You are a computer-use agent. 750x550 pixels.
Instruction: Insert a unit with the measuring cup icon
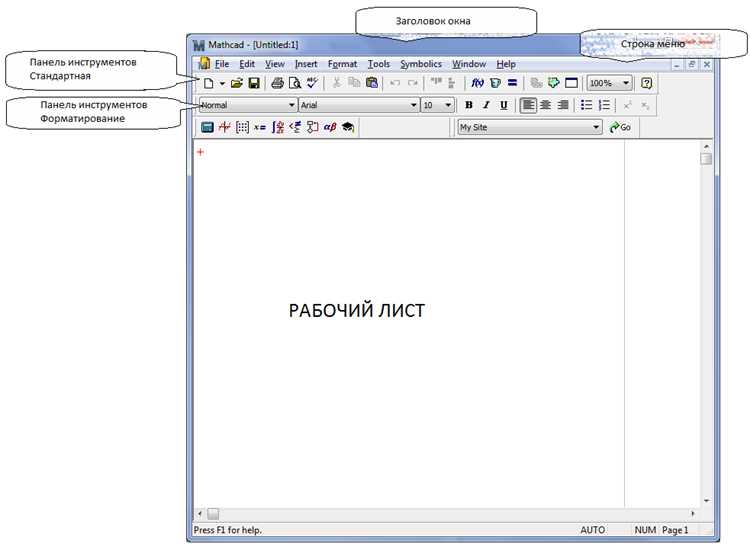495,83
